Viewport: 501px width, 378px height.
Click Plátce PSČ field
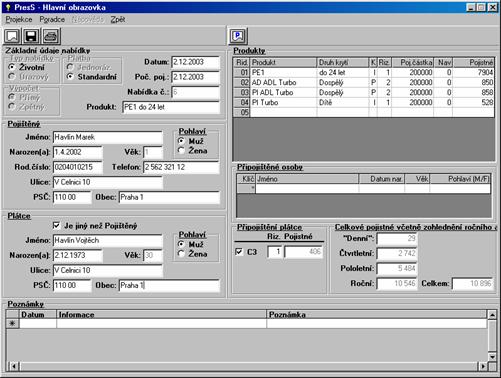click(72, 285)
